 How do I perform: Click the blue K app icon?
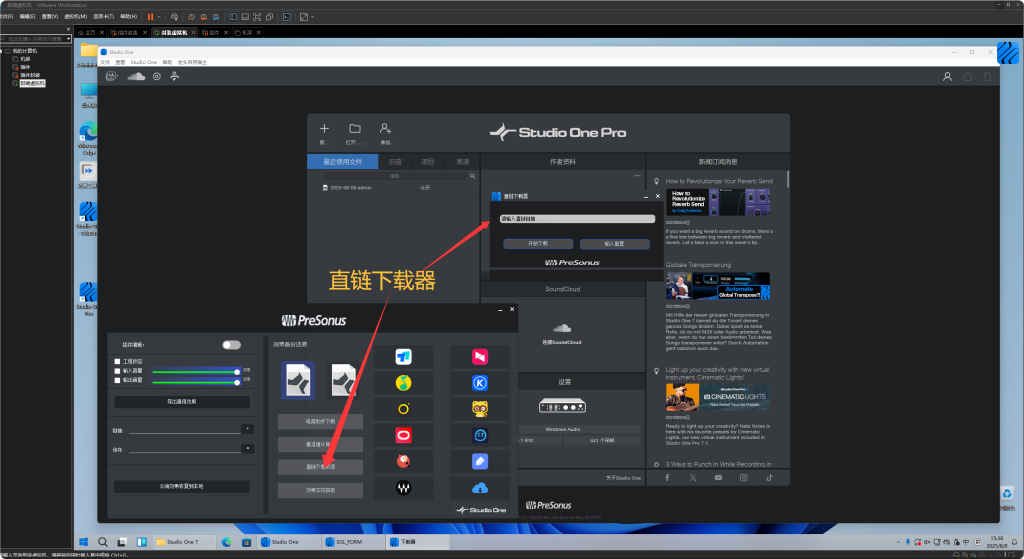pyautogui.click(x=480, y=383)
